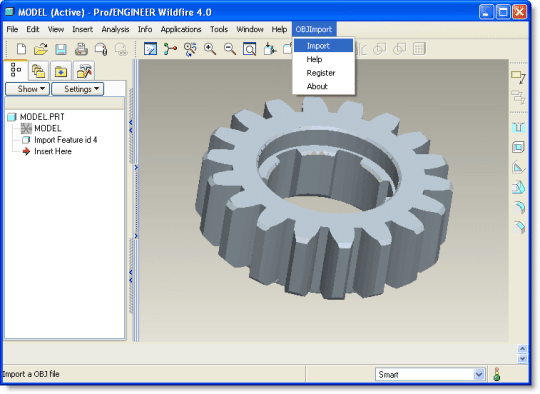Open the Tools menu
540x394 pixels.
tap(219, 29)
